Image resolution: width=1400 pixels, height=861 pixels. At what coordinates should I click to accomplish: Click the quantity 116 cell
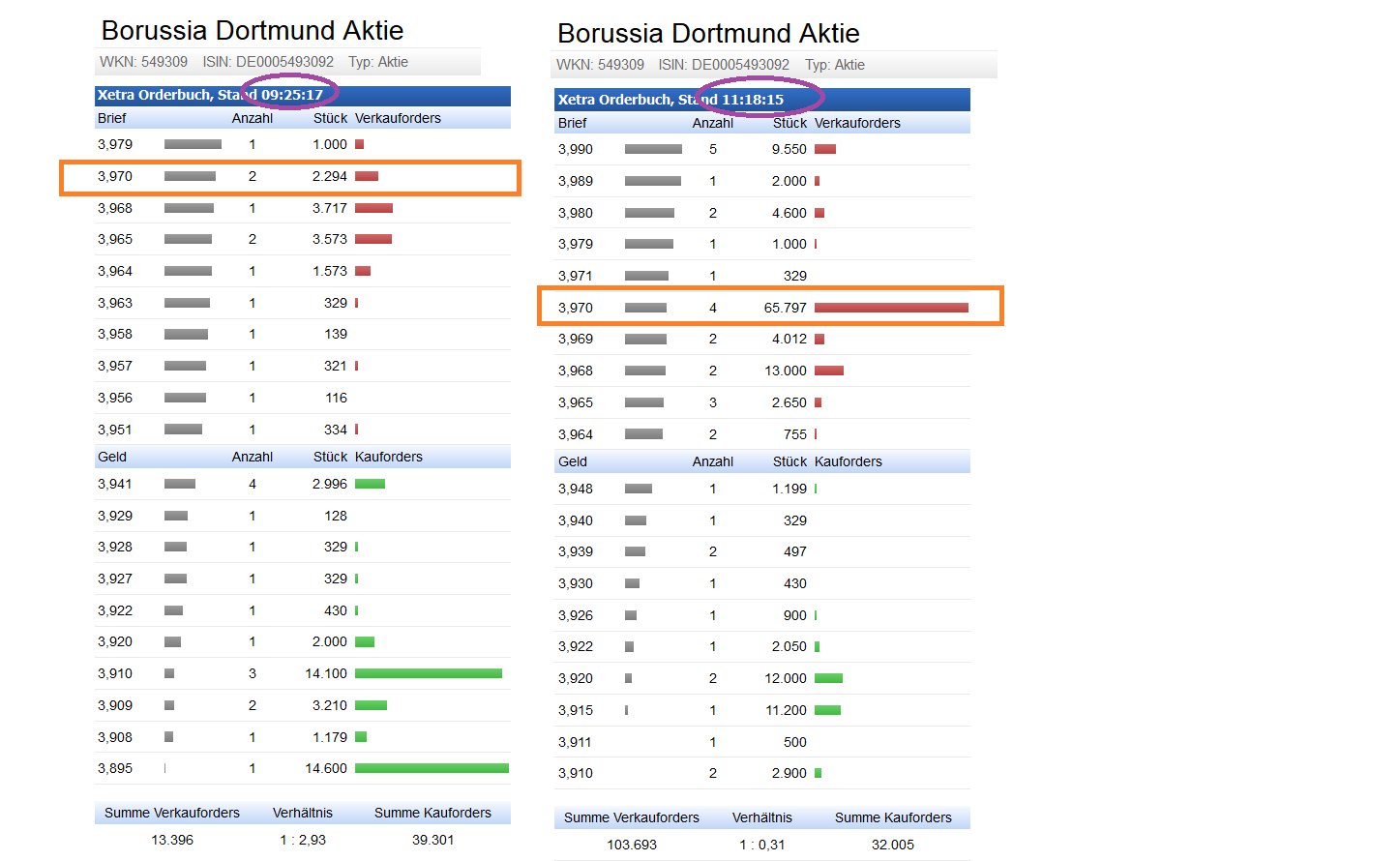[336, 398]
